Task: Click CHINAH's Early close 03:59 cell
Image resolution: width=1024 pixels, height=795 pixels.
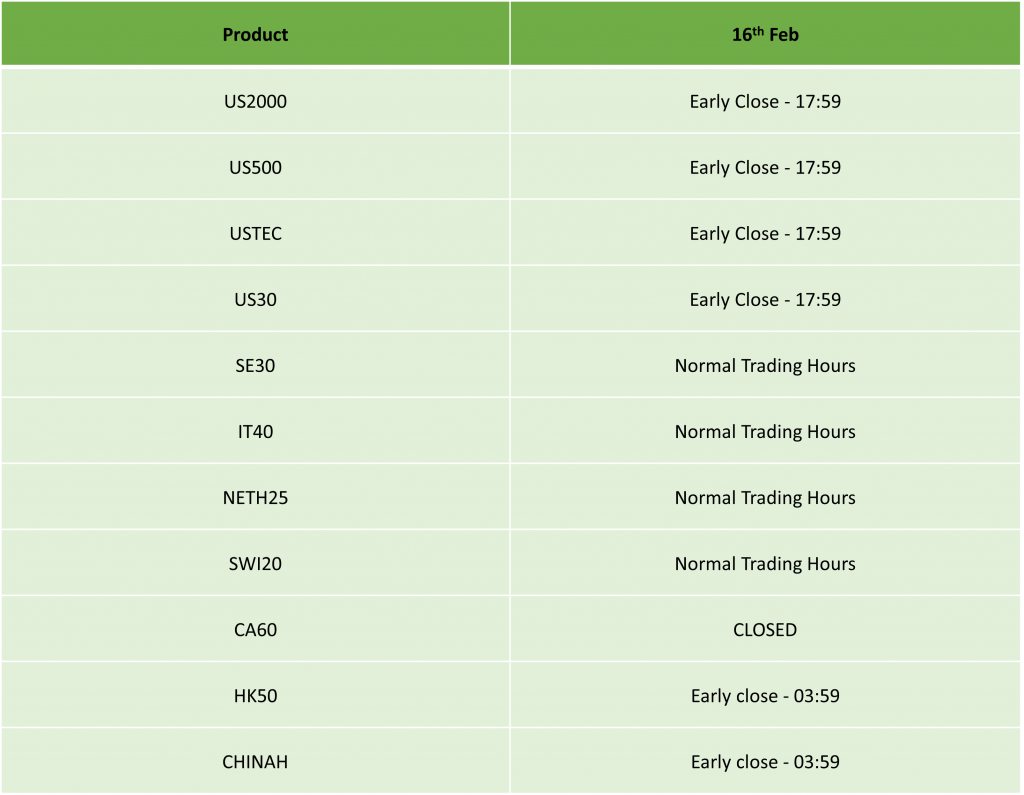Action: (x=765, y=761)
